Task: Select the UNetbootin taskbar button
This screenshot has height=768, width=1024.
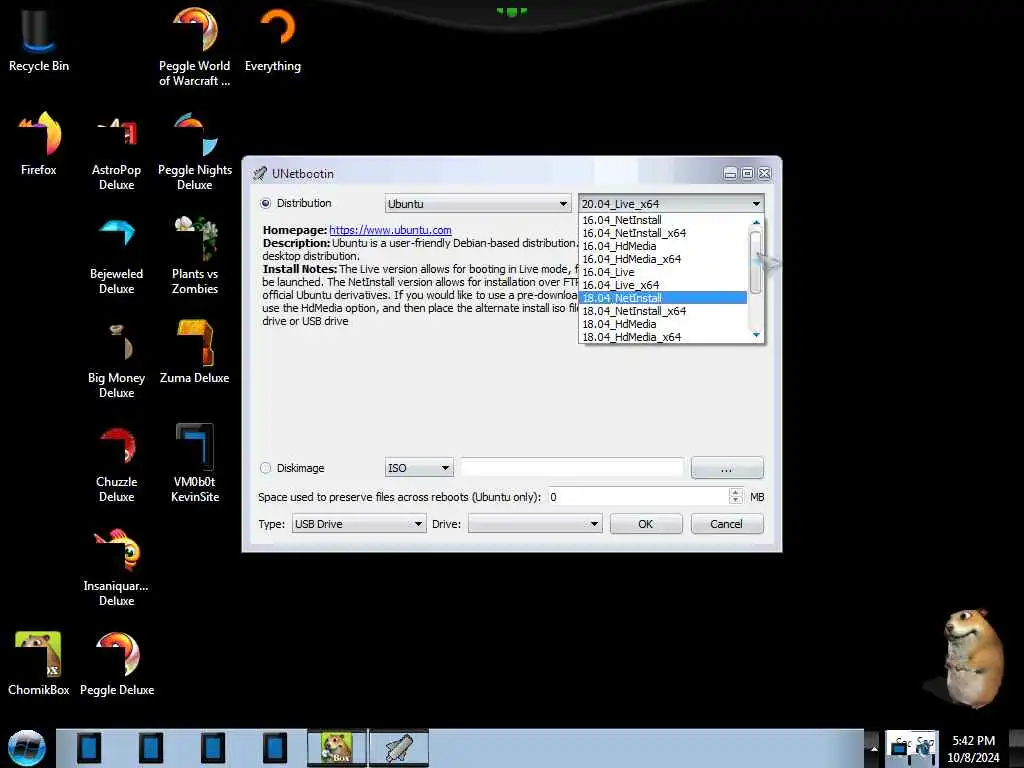Action: coord(399,748)
